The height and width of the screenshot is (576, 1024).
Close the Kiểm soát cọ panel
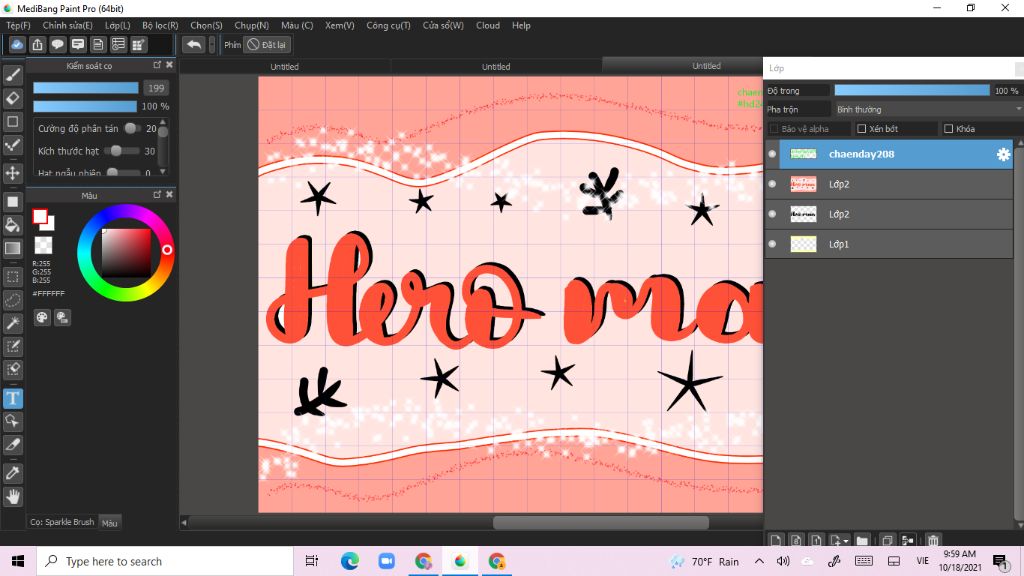coord(169,65)
